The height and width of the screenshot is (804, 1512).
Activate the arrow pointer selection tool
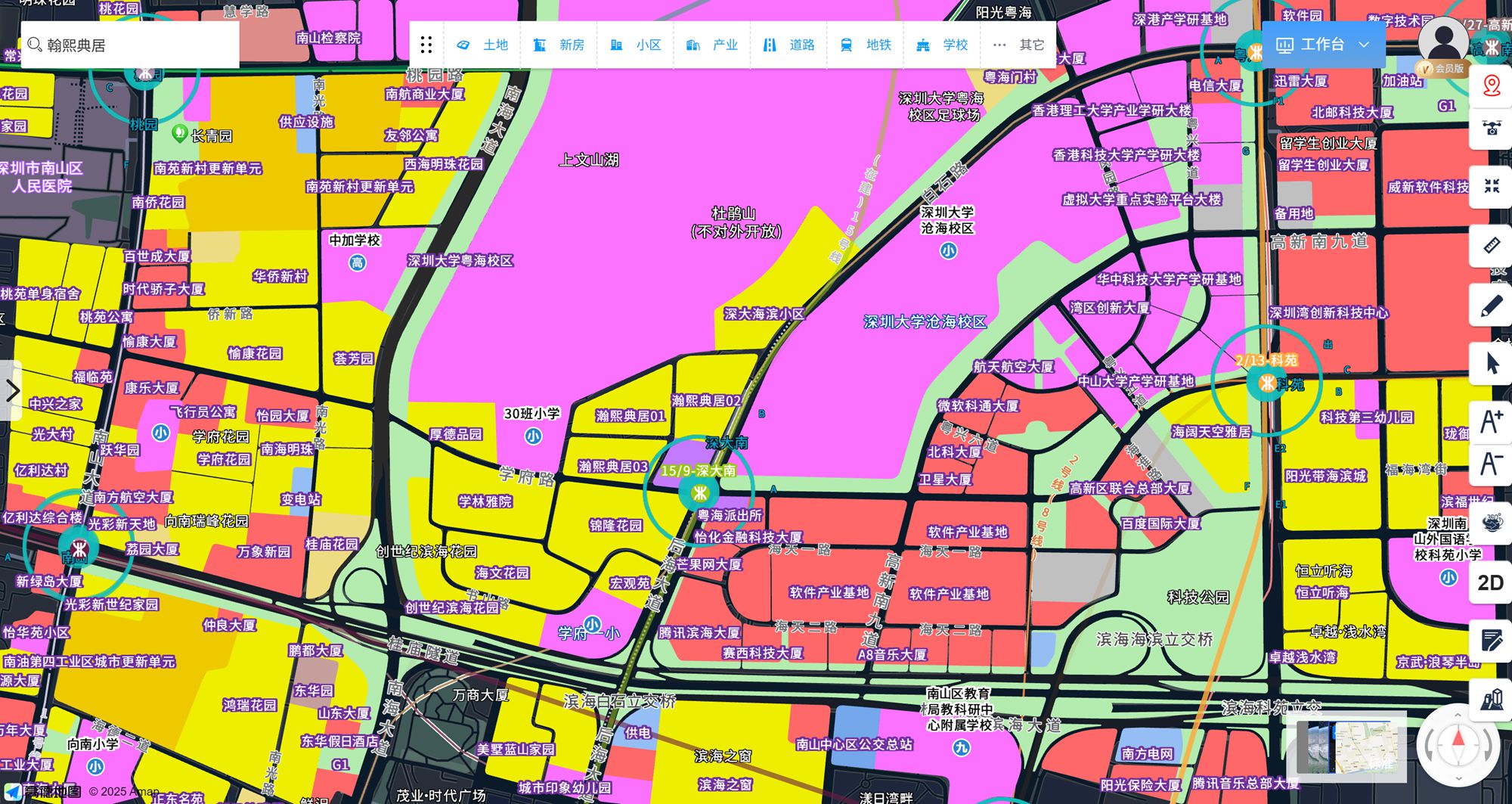[1491, 364]
